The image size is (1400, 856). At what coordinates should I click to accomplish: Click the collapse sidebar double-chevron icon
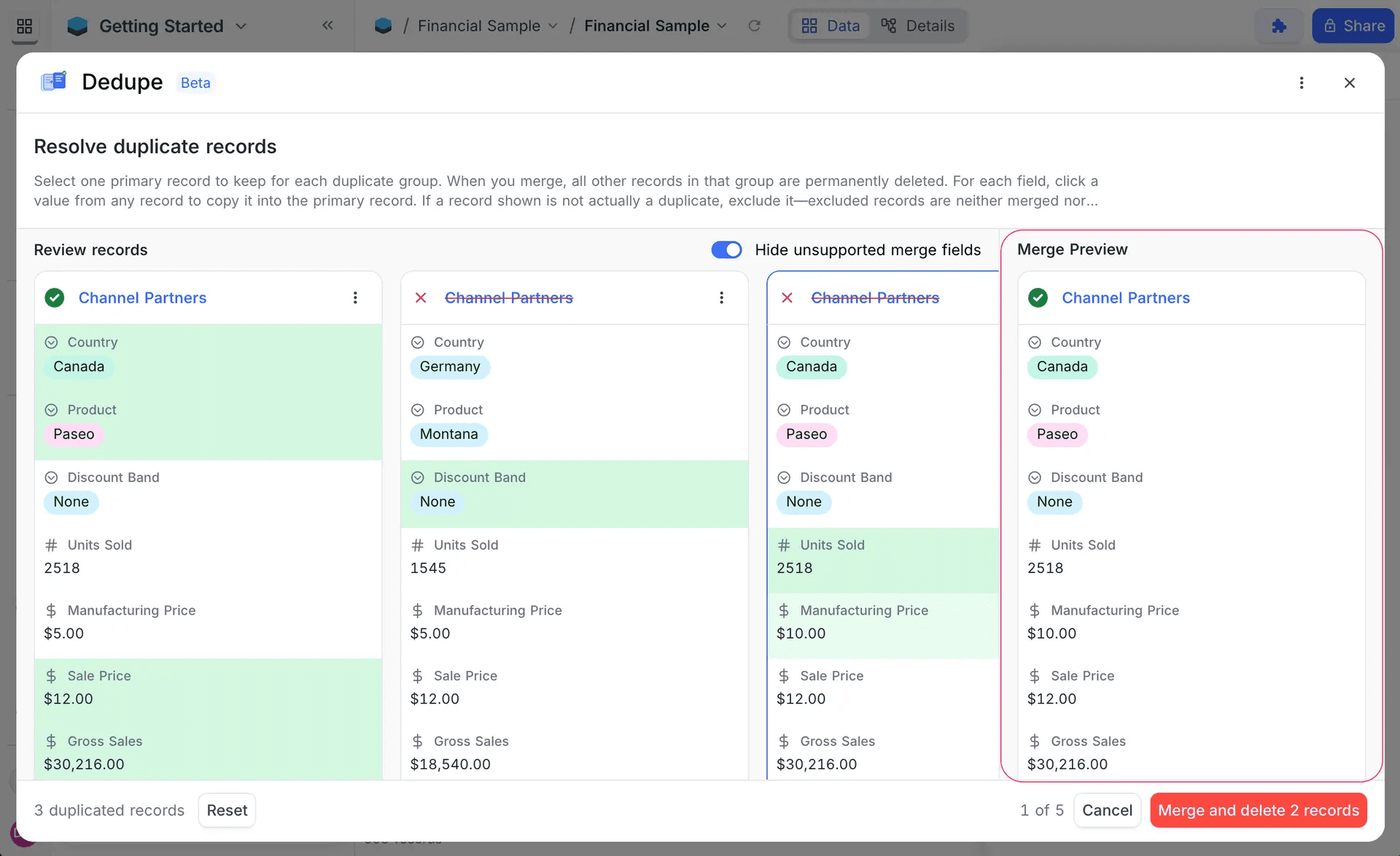tap(327, 26)
